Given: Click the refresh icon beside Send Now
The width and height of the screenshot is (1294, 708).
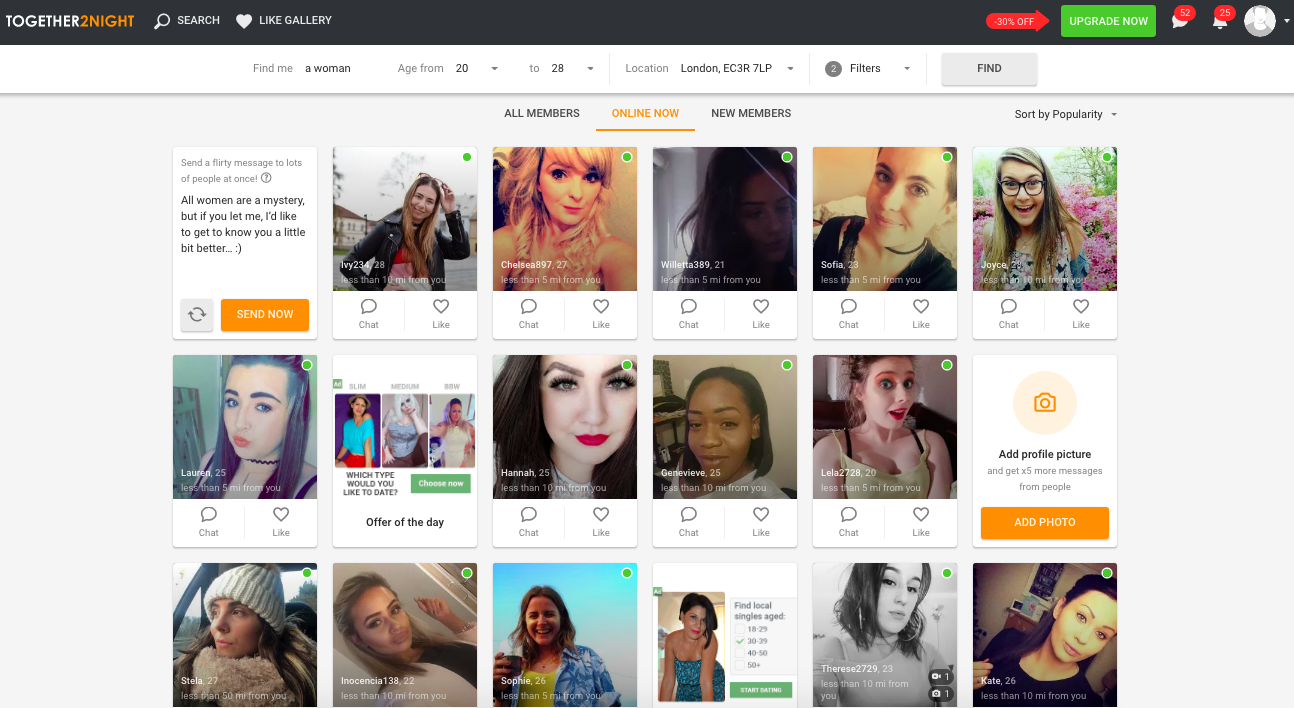Looking at the screenshot, I should click(197, 314).
